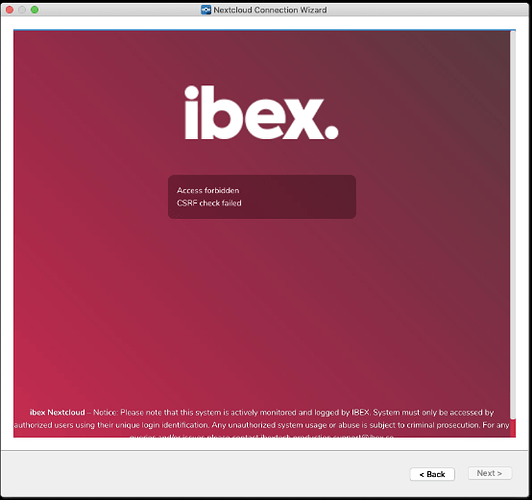Click the vertical scrollbar thumb of the page
The width and height of the screenshot is (532, 500).
click(513, 224)
